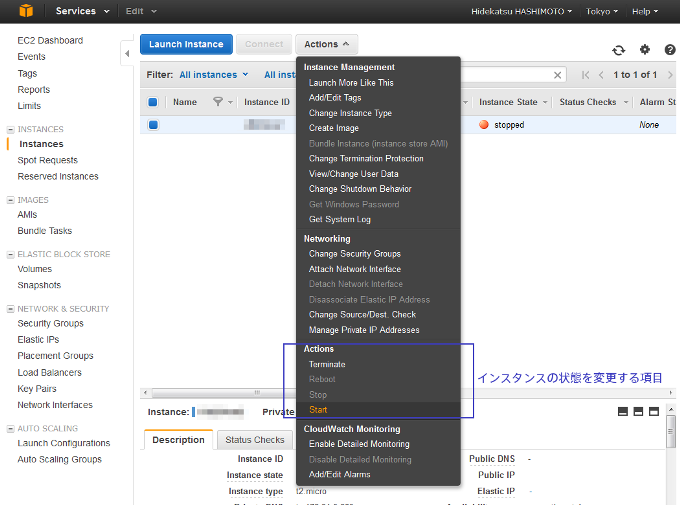Refresh the instance list

tap(618, 50)
